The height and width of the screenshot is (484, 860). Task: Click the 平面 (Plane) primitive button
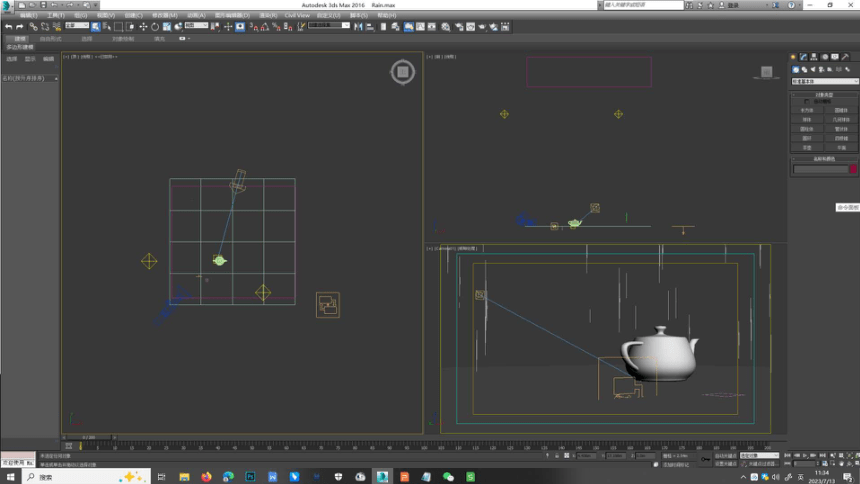click(841, 148)
